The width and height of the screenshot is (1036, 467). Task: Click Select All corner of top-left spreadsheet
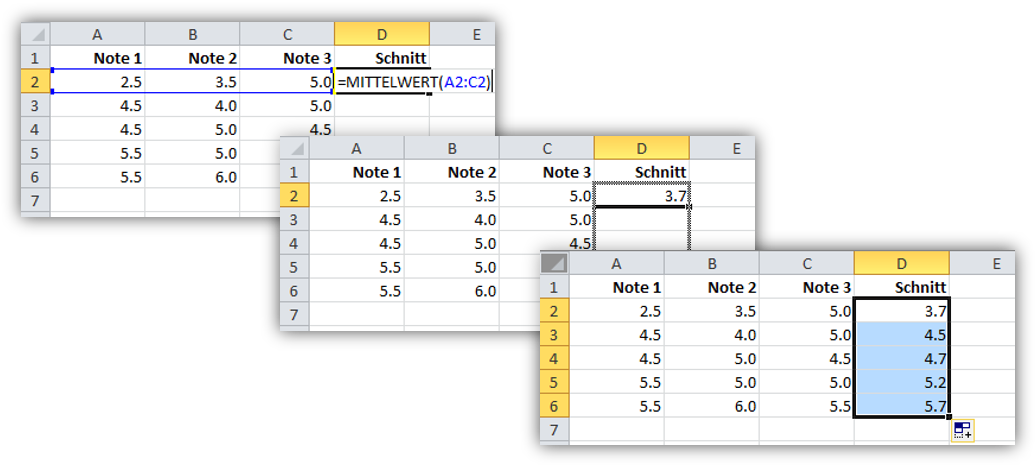36,34
